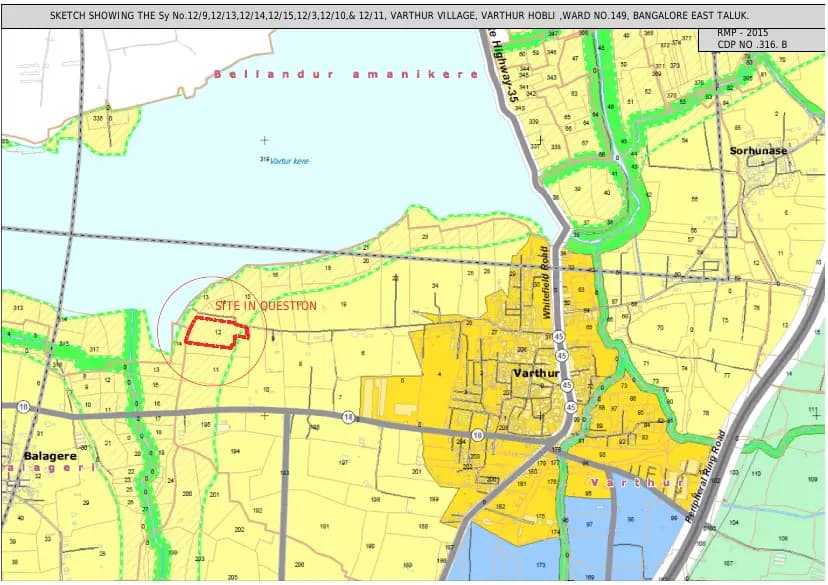Click survey number 191
Screen dimensions: 828x585
tap(325, 526)
